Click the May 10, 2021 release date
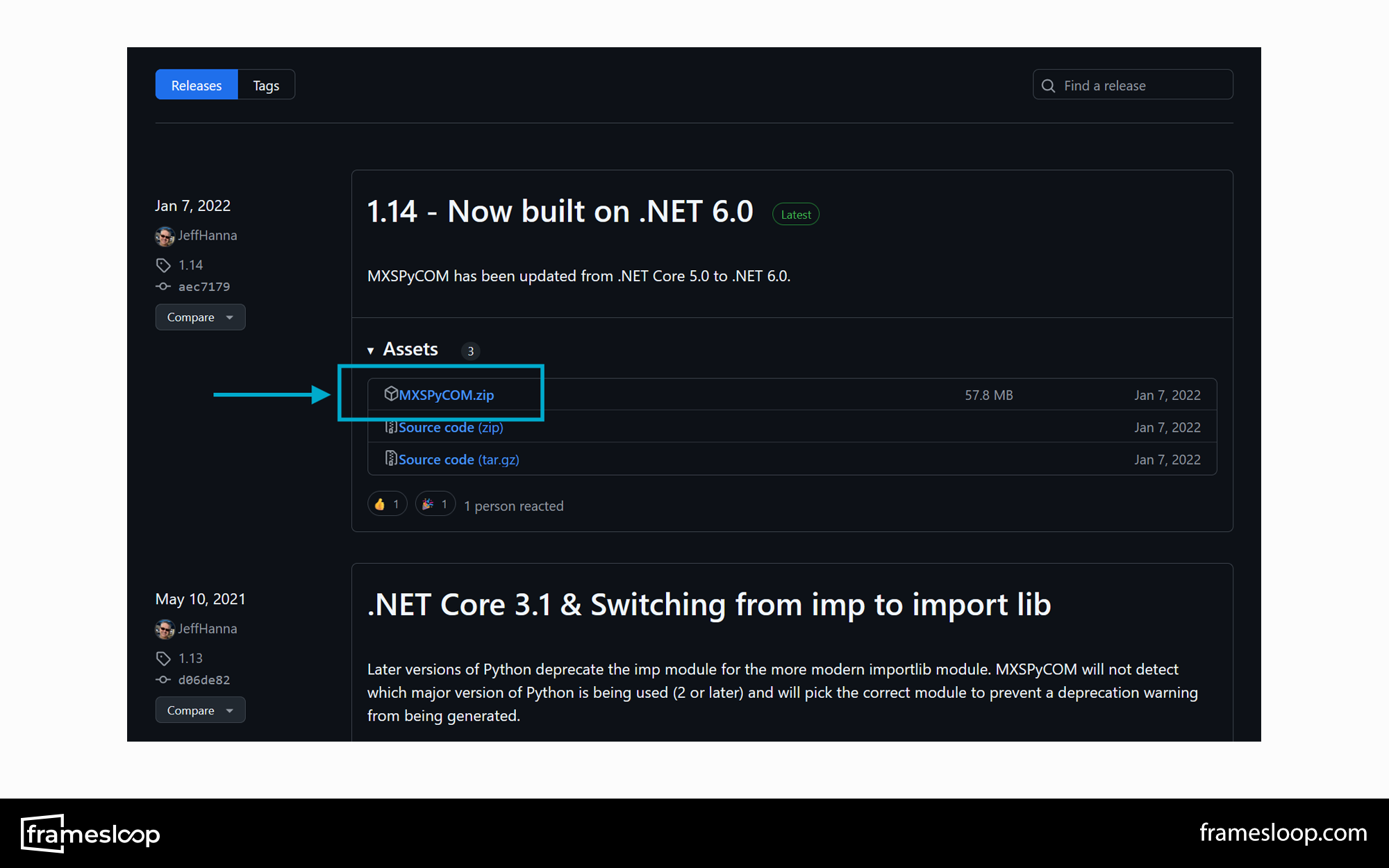The height and width of the screenshot is (868, 1389). pos(200,599)
